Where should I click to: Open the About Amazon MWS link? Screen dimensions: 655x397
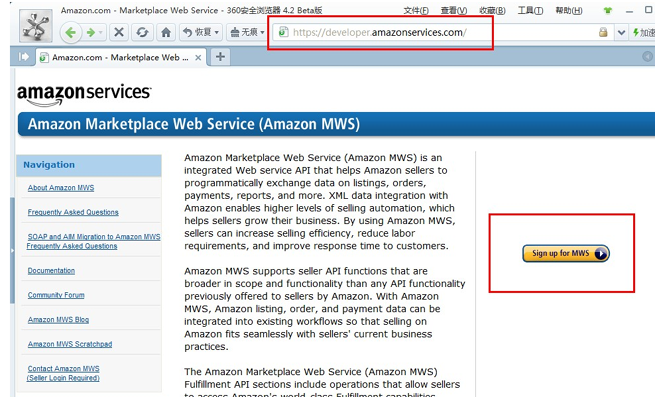(x=61, y=188)
